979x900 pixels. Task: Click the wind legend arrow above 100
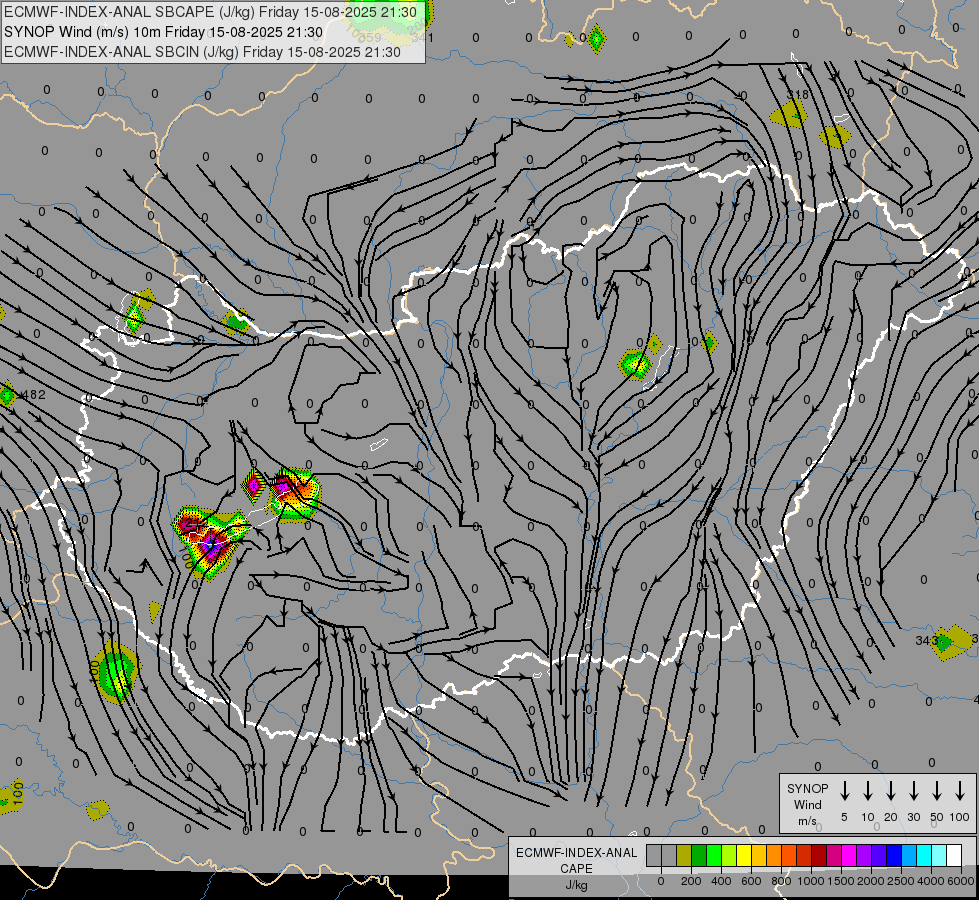(960, 790)
